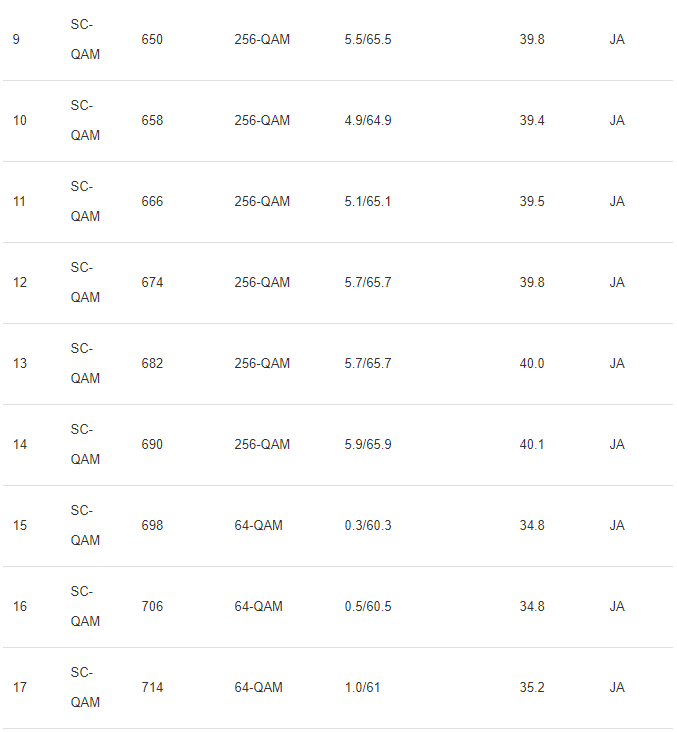
Task: Click the 0.3/60.3 power cell
Action: tap(367, 526)
